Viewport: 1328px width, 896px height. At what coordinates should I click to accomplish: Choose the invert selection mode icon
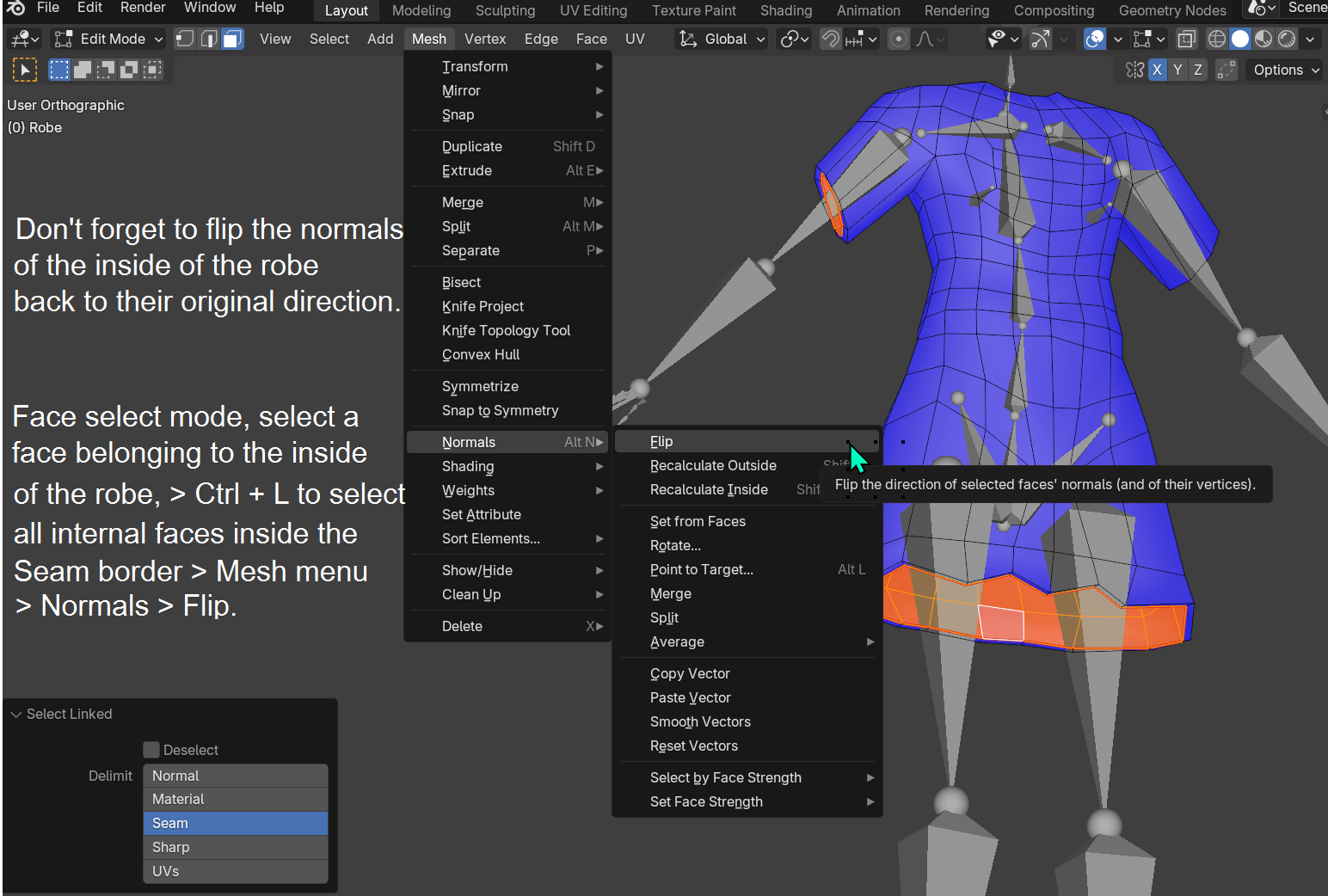point(129,71)
